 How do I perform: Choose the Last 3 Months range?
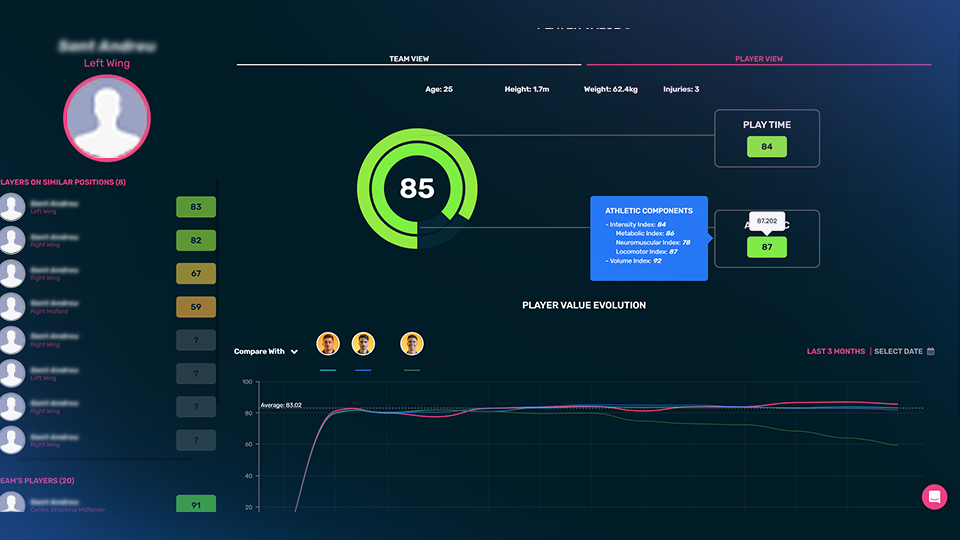tap(836, 352)
